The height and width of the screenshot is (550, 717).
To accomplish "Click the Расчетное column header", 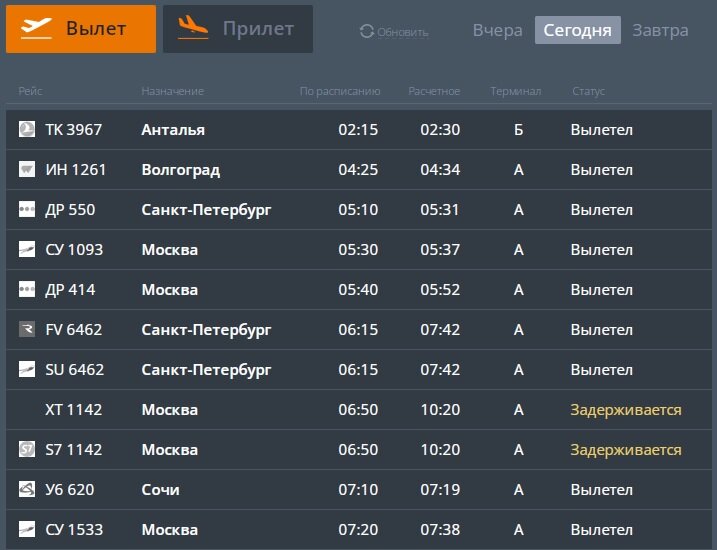I will [434, 91].
